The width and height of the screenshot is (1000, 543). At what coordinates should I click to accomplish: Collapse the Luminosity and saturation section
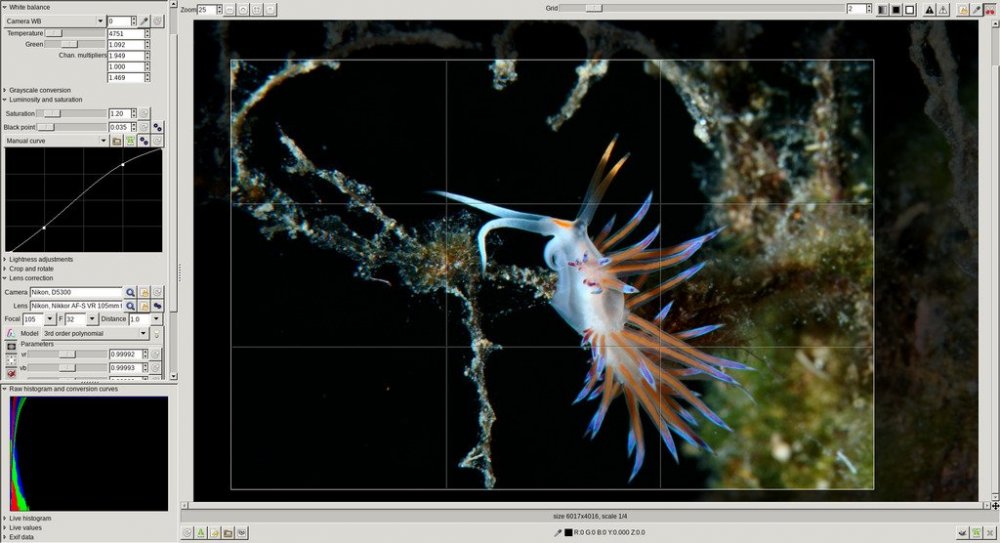point(4,100)
